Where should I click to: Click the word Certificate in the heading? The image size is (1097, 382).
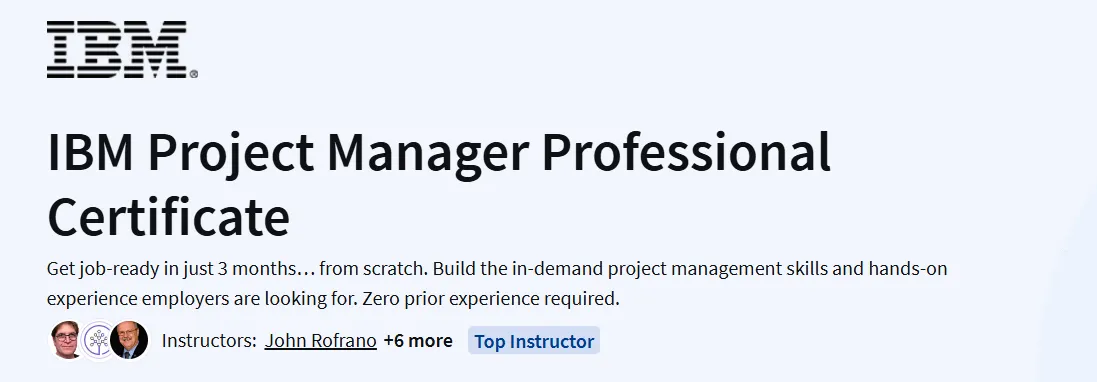(x=169, y=217)
